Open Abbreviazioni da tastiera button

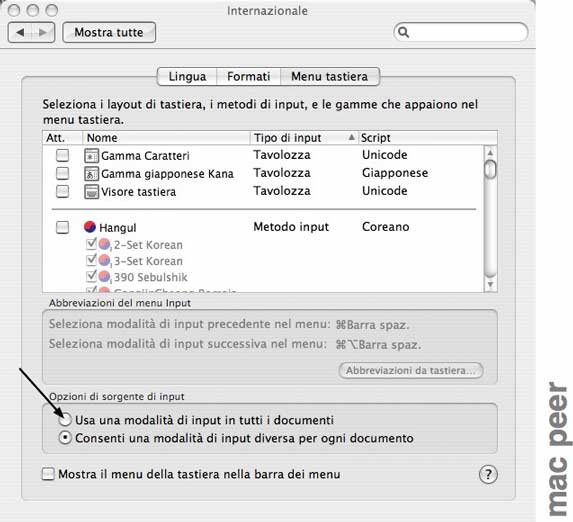[x=411, y=370]
